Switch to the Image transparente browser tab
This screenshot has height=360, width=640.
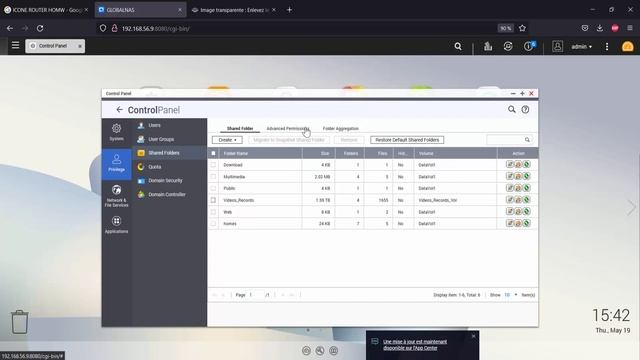tap(234, 10)
